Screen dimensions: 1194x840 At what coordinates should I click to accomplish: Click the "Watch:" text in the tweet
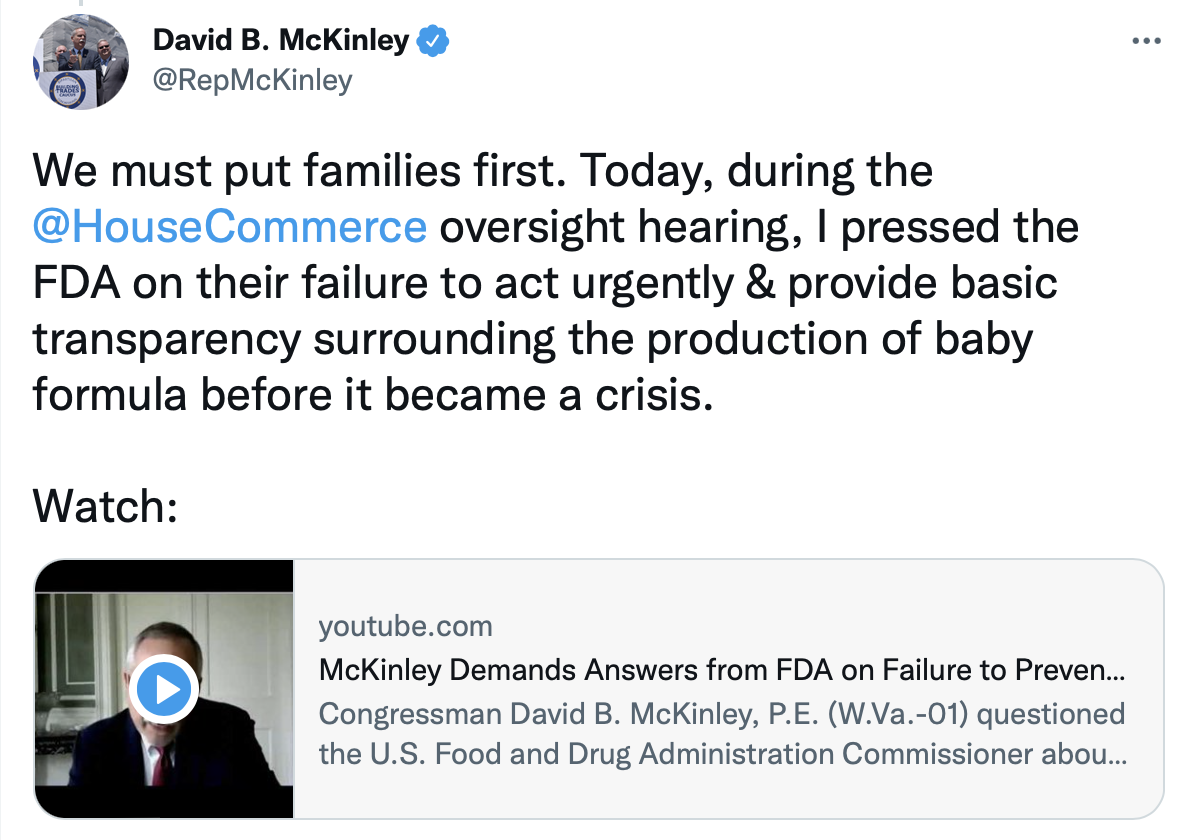105,507
